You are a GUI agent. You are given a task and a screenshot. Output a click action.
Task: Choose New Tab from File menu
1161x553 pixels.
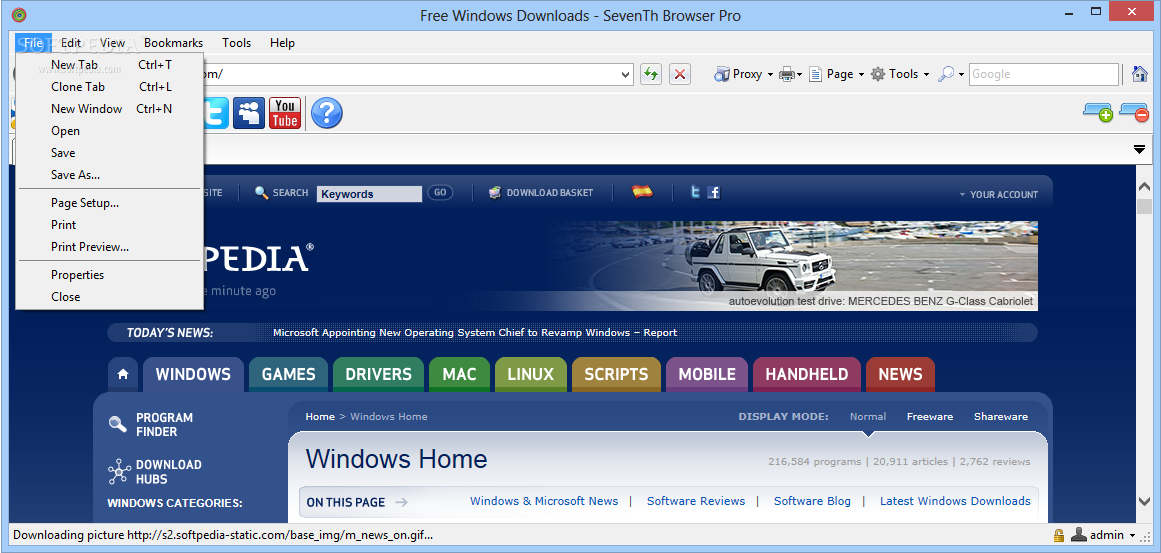coord(110,65)
